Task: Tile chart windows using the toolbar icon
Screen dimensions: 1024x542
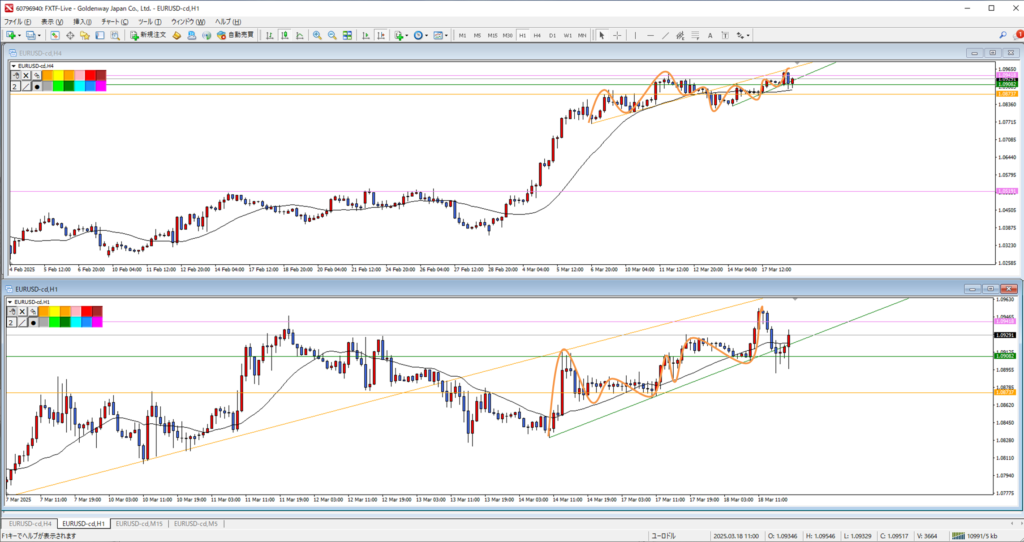Action: click(350, 35)
